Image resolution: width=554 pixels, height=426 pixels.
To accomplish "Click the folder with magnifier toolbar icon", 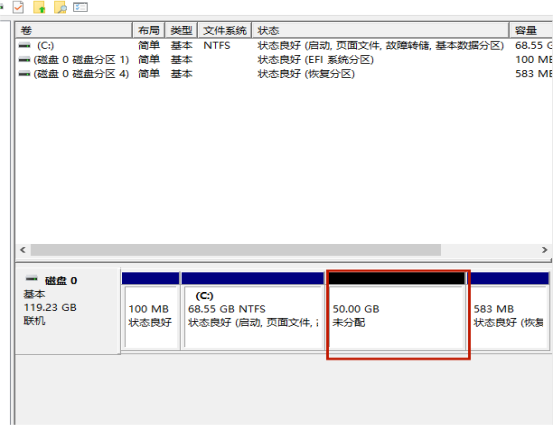I will [x=60, y=7].
